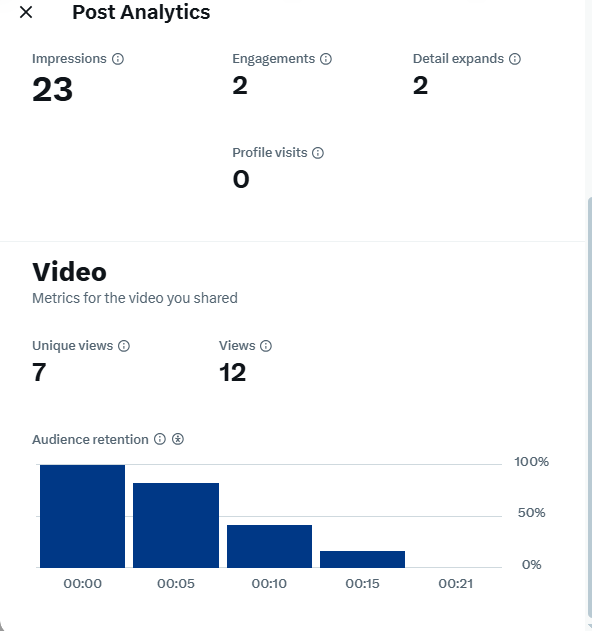The image size is (592, 631).
Task: Close the Post Analytics dialog
Action: coord(26,12)
